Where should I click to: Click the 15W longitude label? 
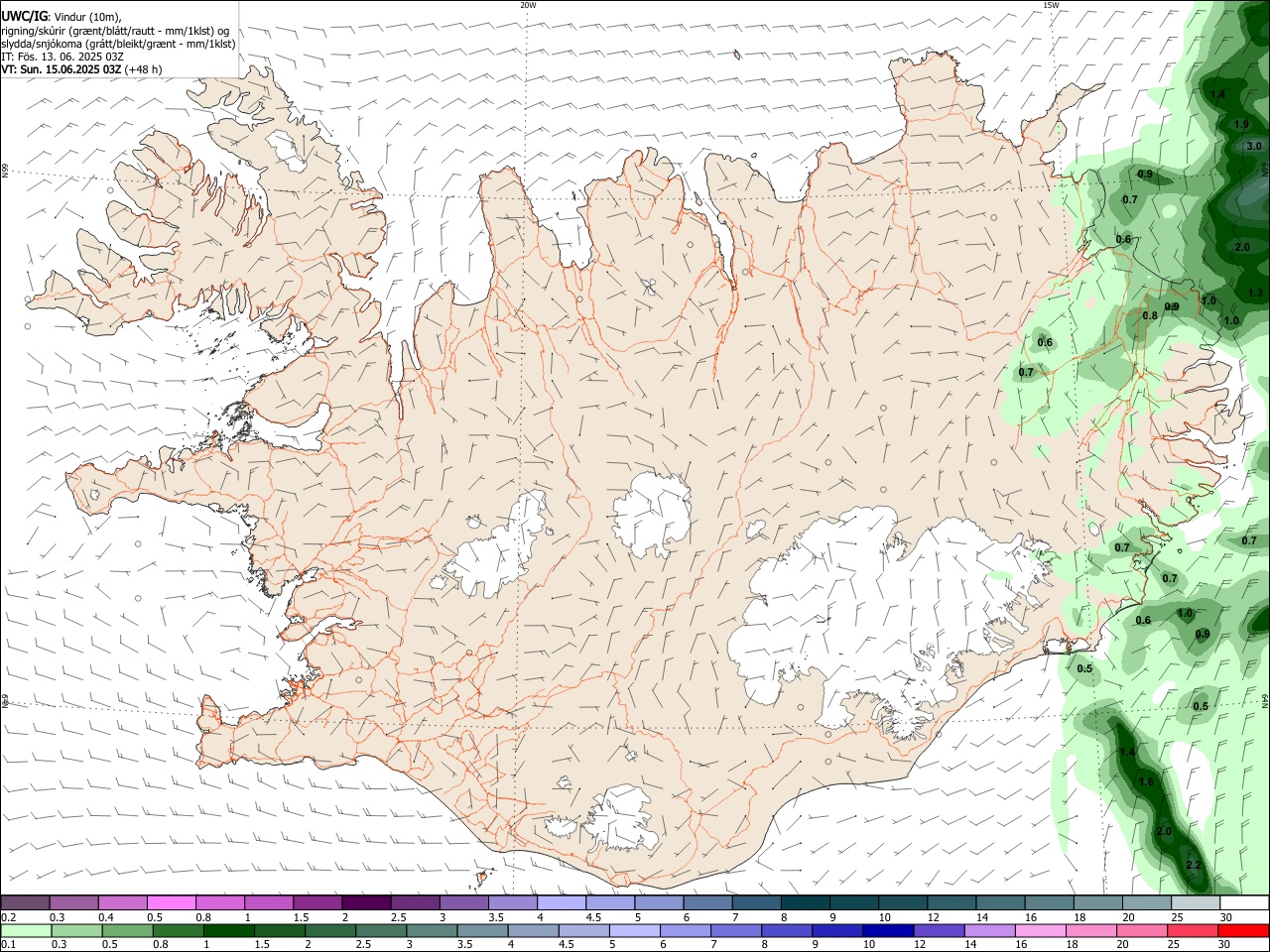pyautogui.click(x=1051, y=5)
